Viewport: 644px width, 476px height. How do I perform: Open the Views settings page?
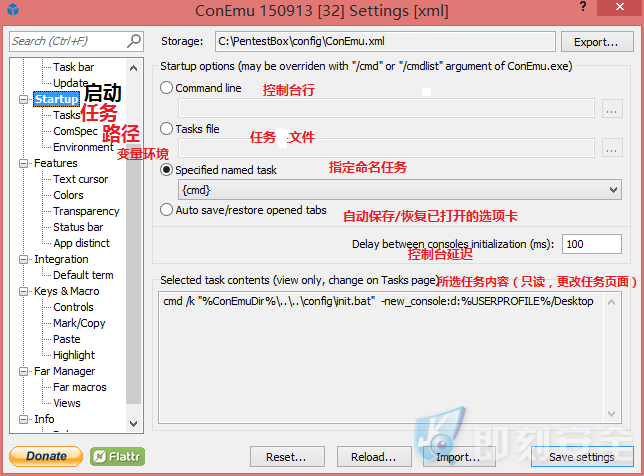(x=67, y=403)
